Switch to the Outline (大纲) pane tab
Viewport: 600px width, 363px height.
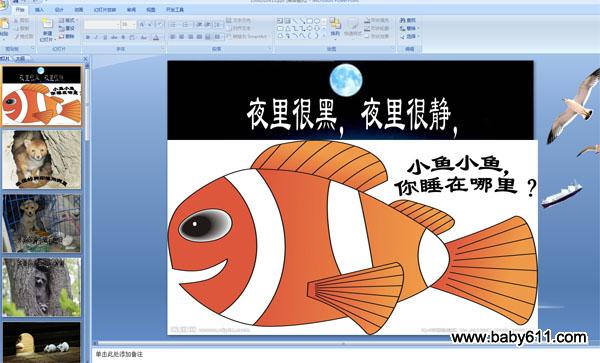click(x=20, y=59)
